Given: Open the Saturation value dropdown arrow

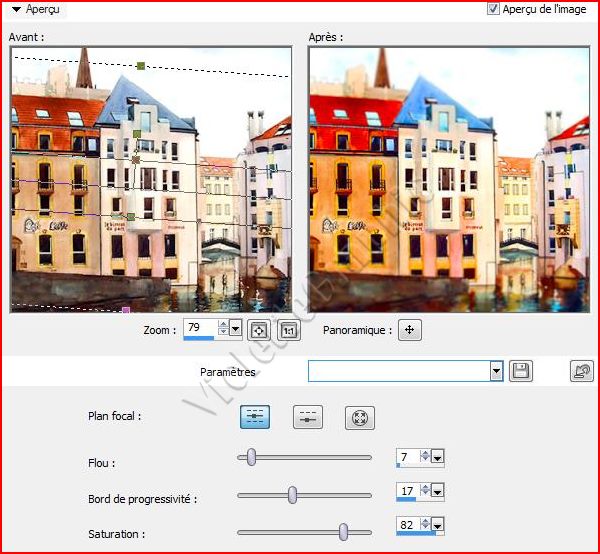Looking at the screenshot, I should pos(437,526).
